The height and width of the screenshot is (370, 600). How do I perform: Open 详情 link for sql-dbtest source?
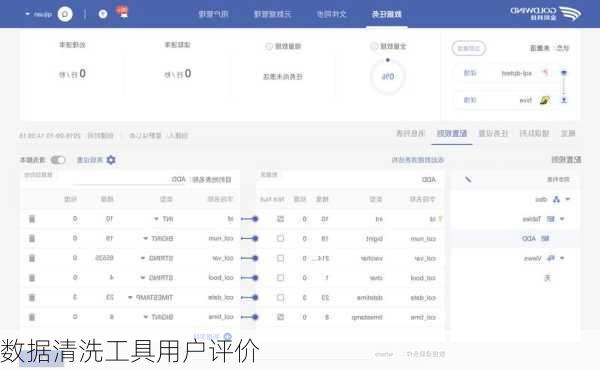click(470, 73)
